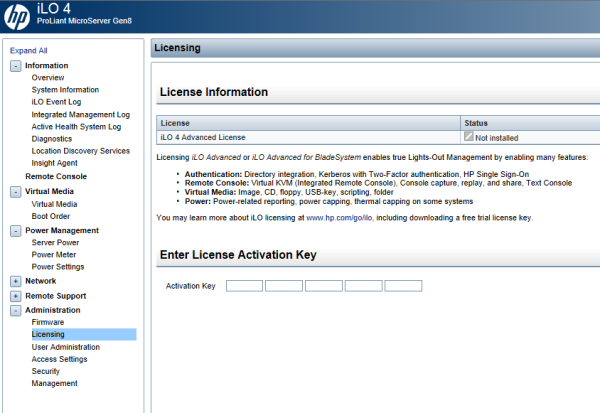The height and width of the screenshot is (413, 600).
Task: Collapse the Information tree section
Action: tap(15, 66)
